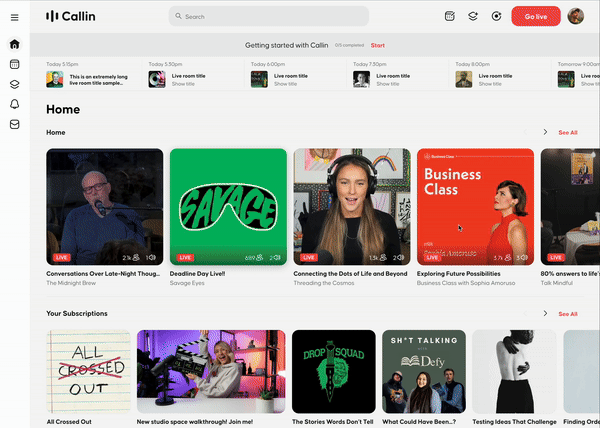Click The Midnight Brew show name
This screenshot has width=600, height=428.
point(71,283)
